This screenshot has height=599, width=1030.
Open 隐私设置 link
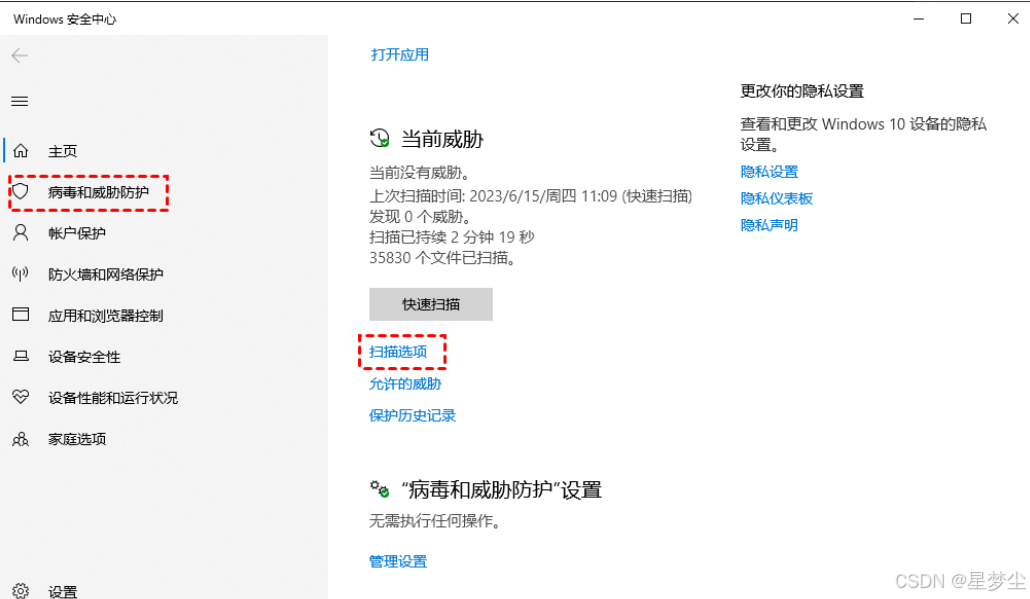[769, 172]
